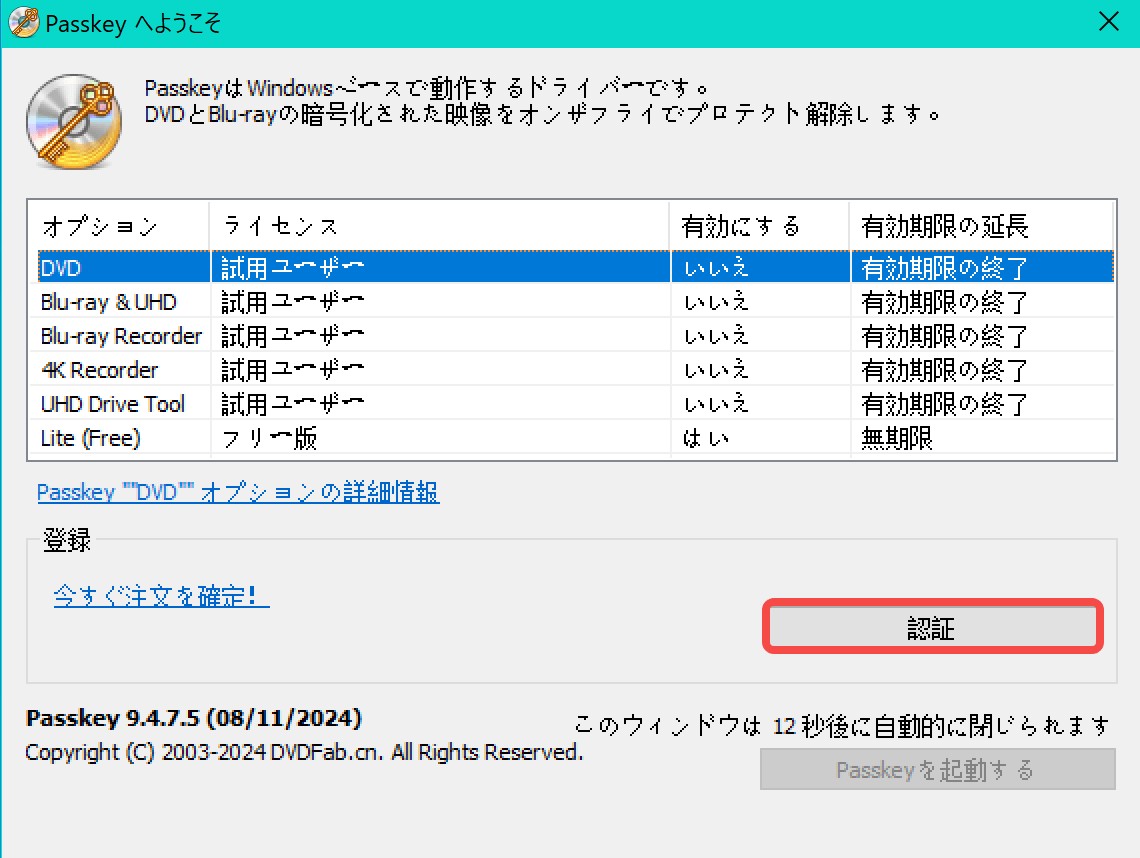Click the 登録 group label
Screen dimensions: 1140x858
(67, 540)
